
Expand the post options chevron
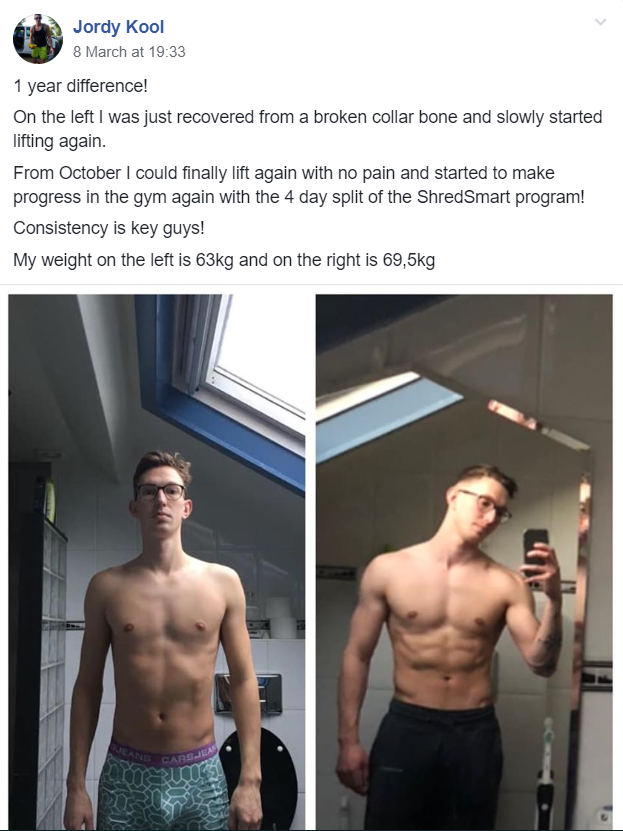[x=600, y=22]
